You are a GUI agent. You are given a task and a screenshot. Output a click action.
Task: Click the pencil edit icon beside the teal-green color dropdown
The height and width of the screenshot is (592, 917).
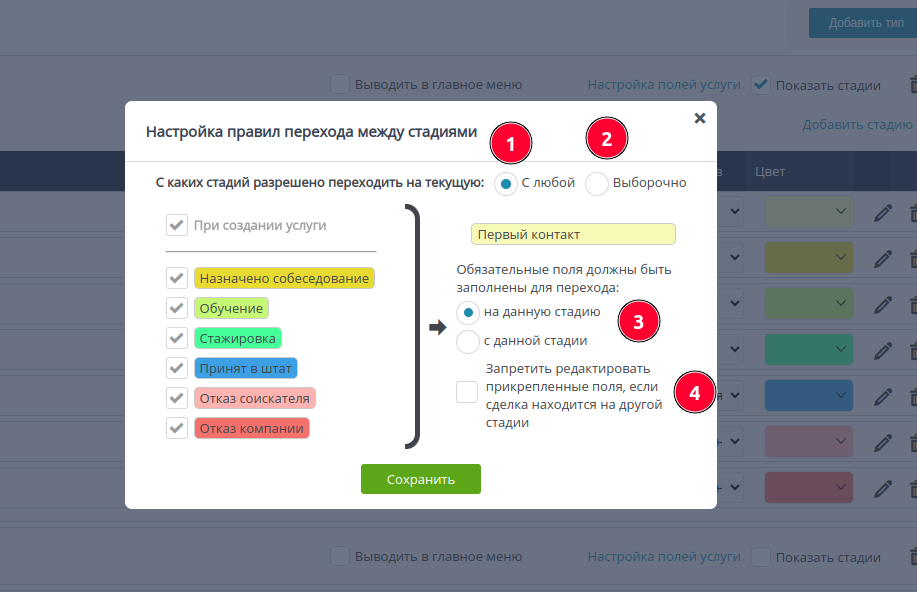[882, 349]
